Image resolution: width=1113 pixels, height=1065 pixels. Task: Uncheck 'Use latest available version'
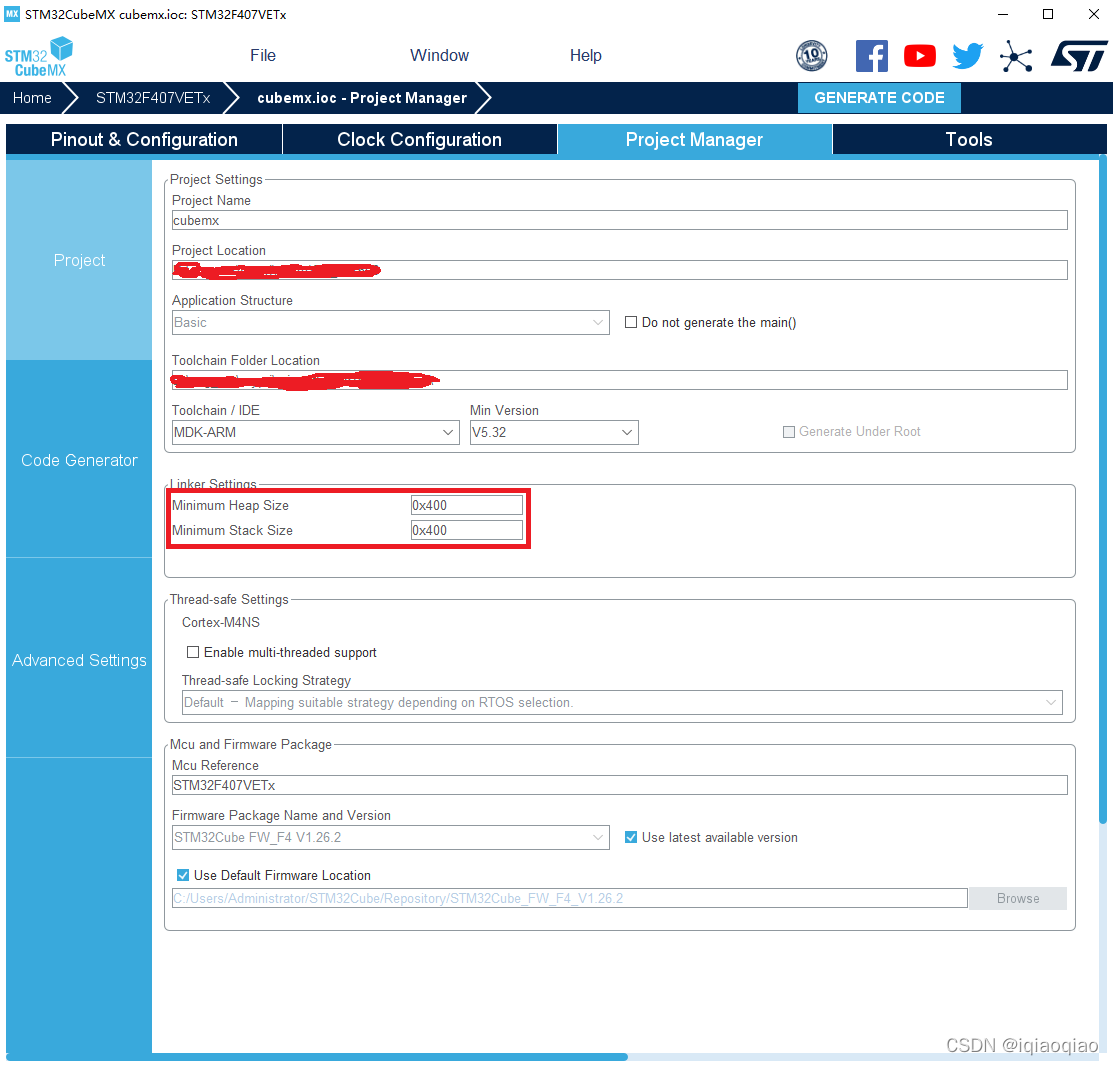tap(630, 837)
